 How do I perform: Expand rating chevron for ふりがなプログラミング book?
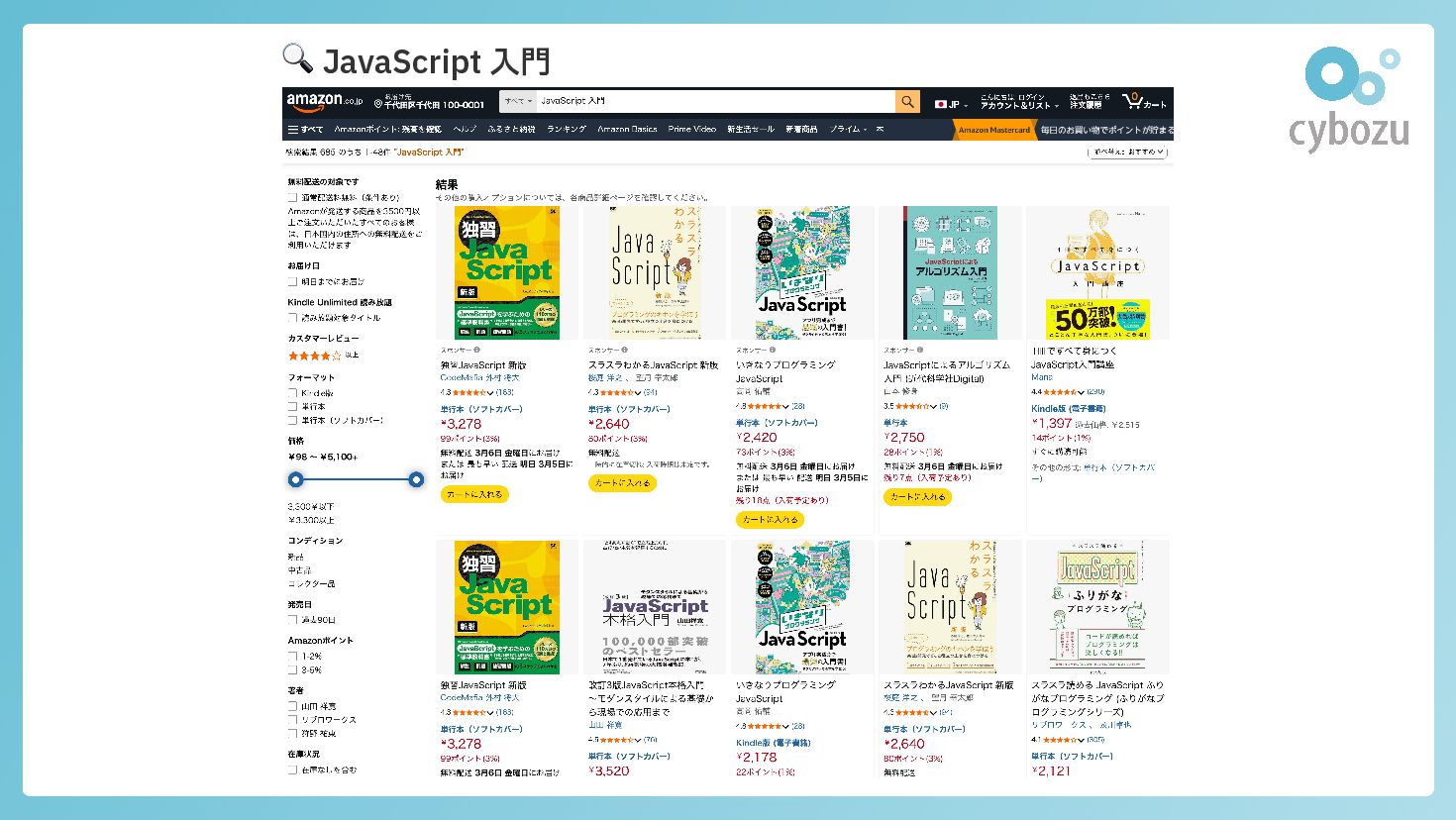(1082, 740)
